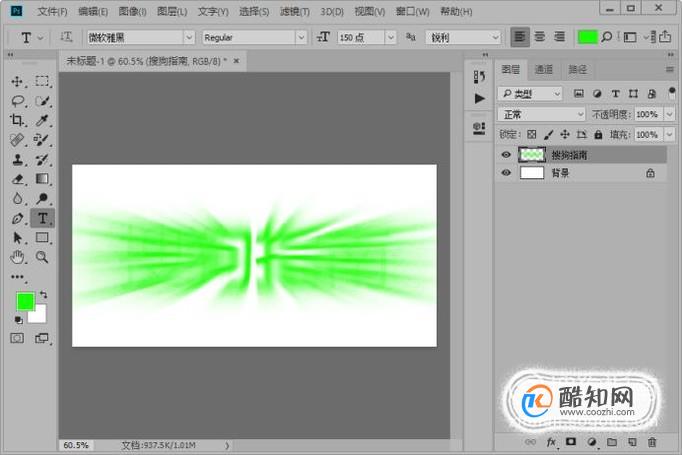
Task: Open the Actions panel play icon
Action: click(479, 98)
